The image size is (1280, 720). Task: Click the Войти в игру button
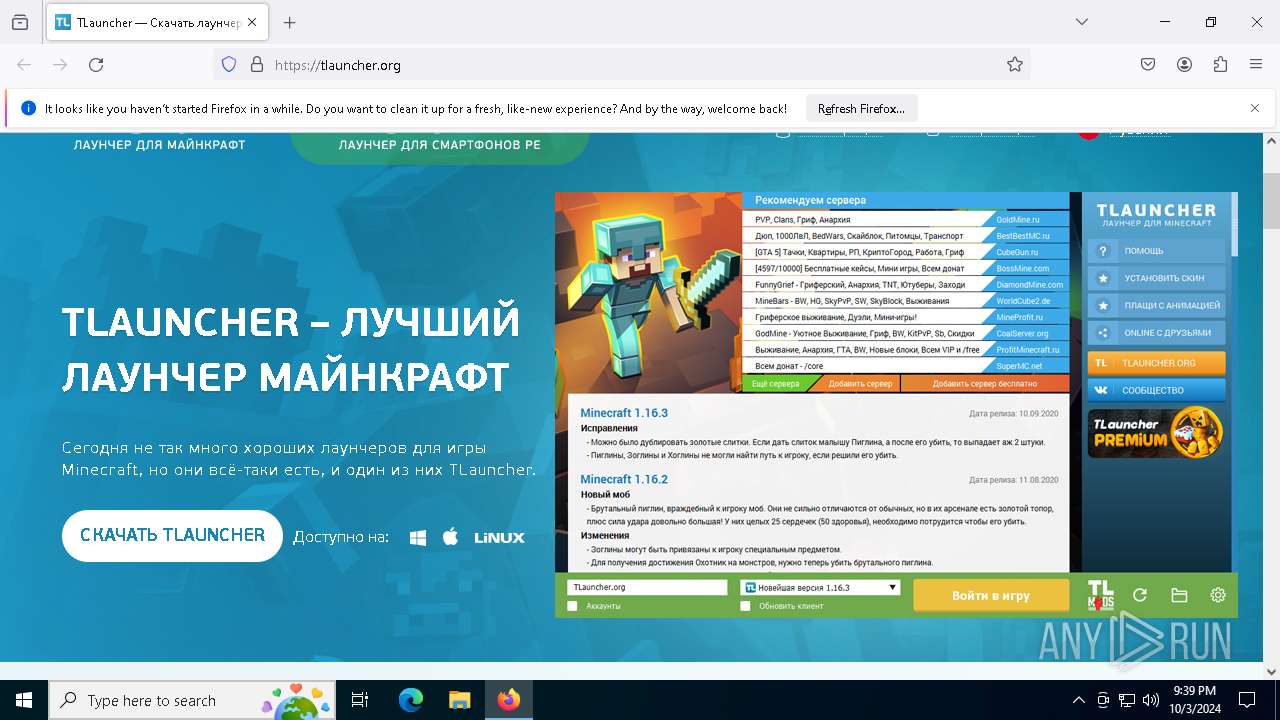(990, 595)
